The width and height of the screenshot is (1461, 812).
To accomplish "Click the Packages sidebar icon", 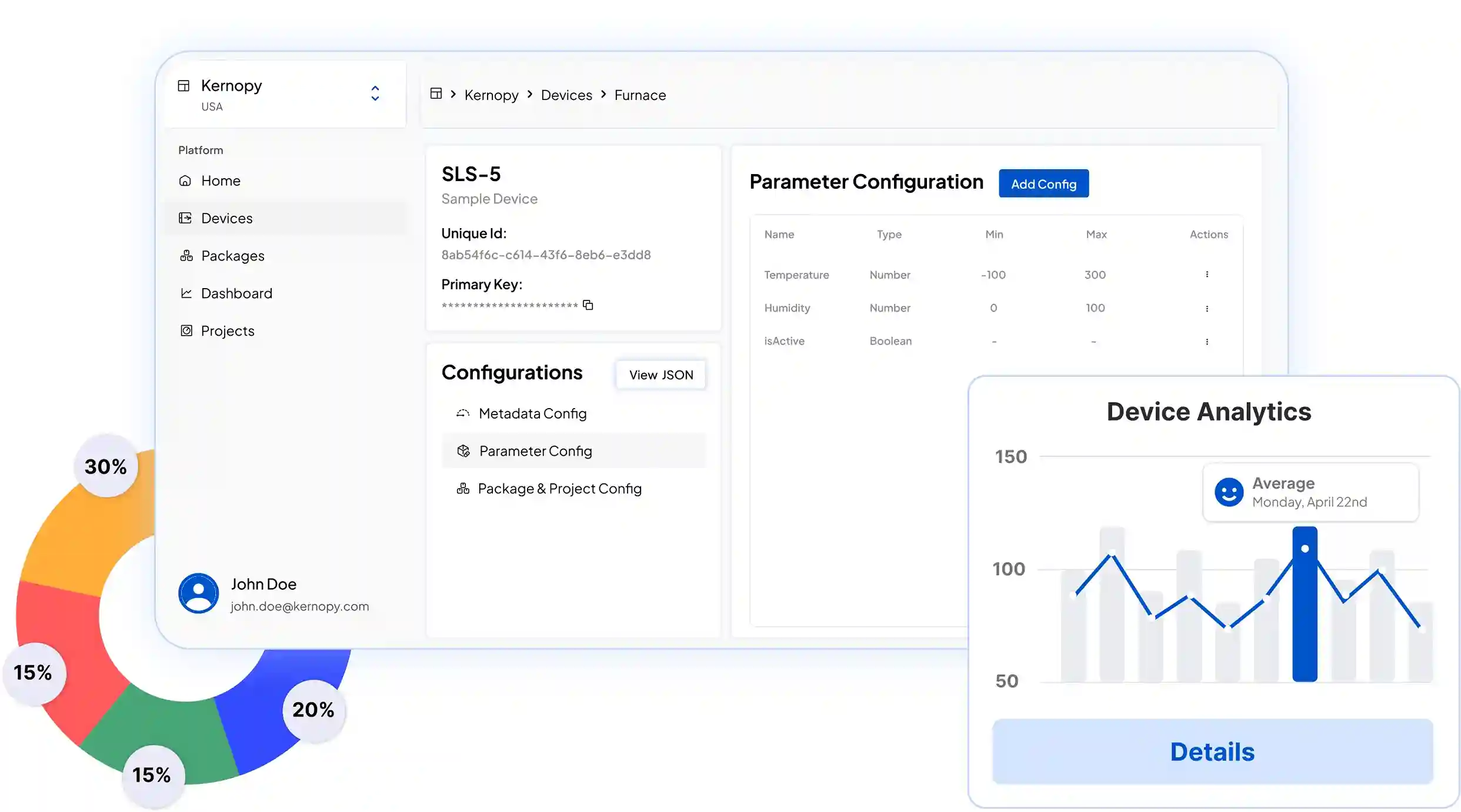I will [186, 256].
